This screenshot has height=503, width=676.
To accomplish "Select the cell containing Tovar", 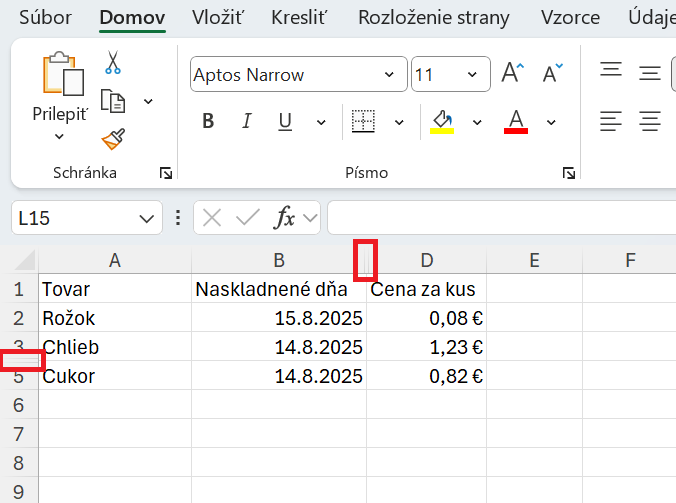I will pos(115,289).
